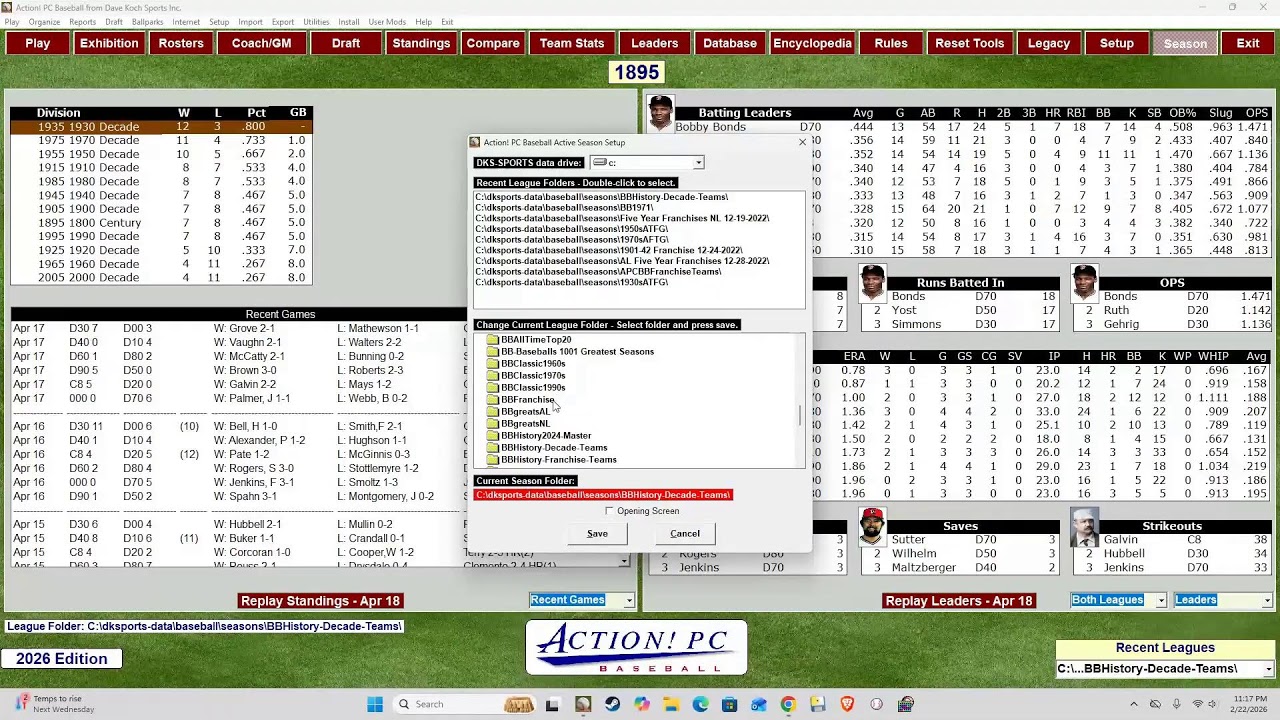Screen dimensions: 1280x720
Task: Click the Windows taskbar Search box
Action: point(462,704)
